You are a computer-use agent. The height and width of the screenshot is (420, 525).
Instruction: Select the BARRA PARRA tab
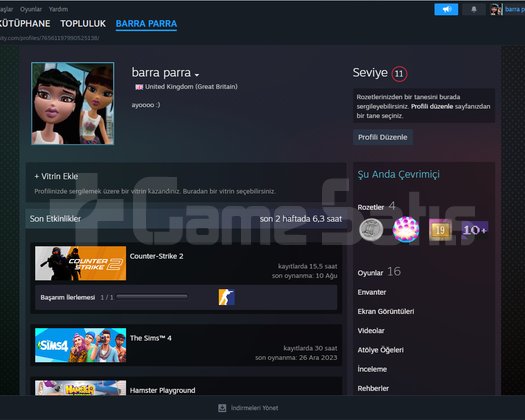point(146,23)
